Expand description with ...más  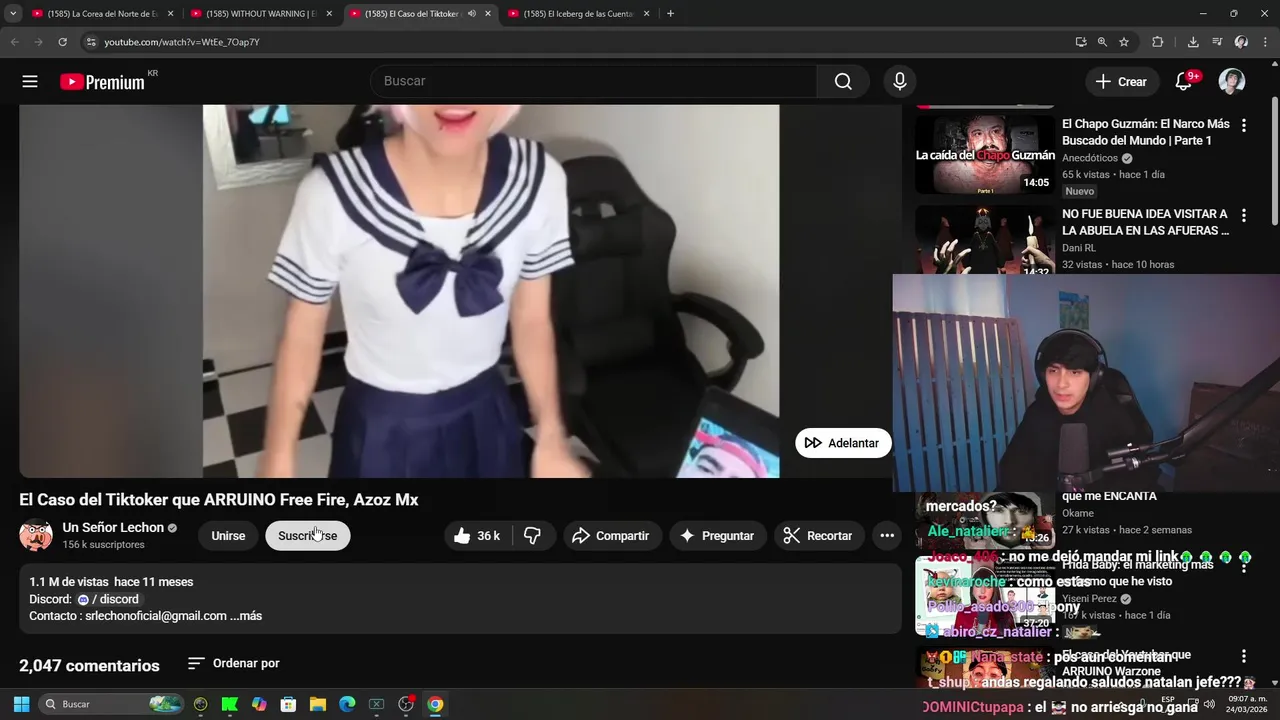pos(246,616)
